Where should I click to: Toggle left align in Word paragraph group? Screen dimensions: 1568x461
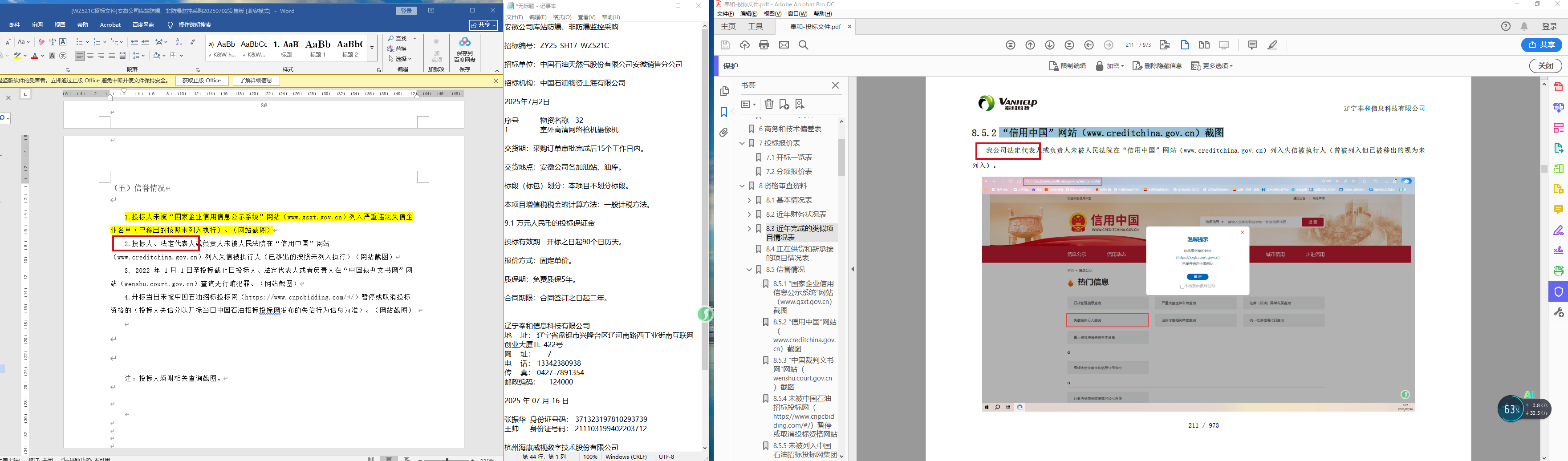(80, 56)
